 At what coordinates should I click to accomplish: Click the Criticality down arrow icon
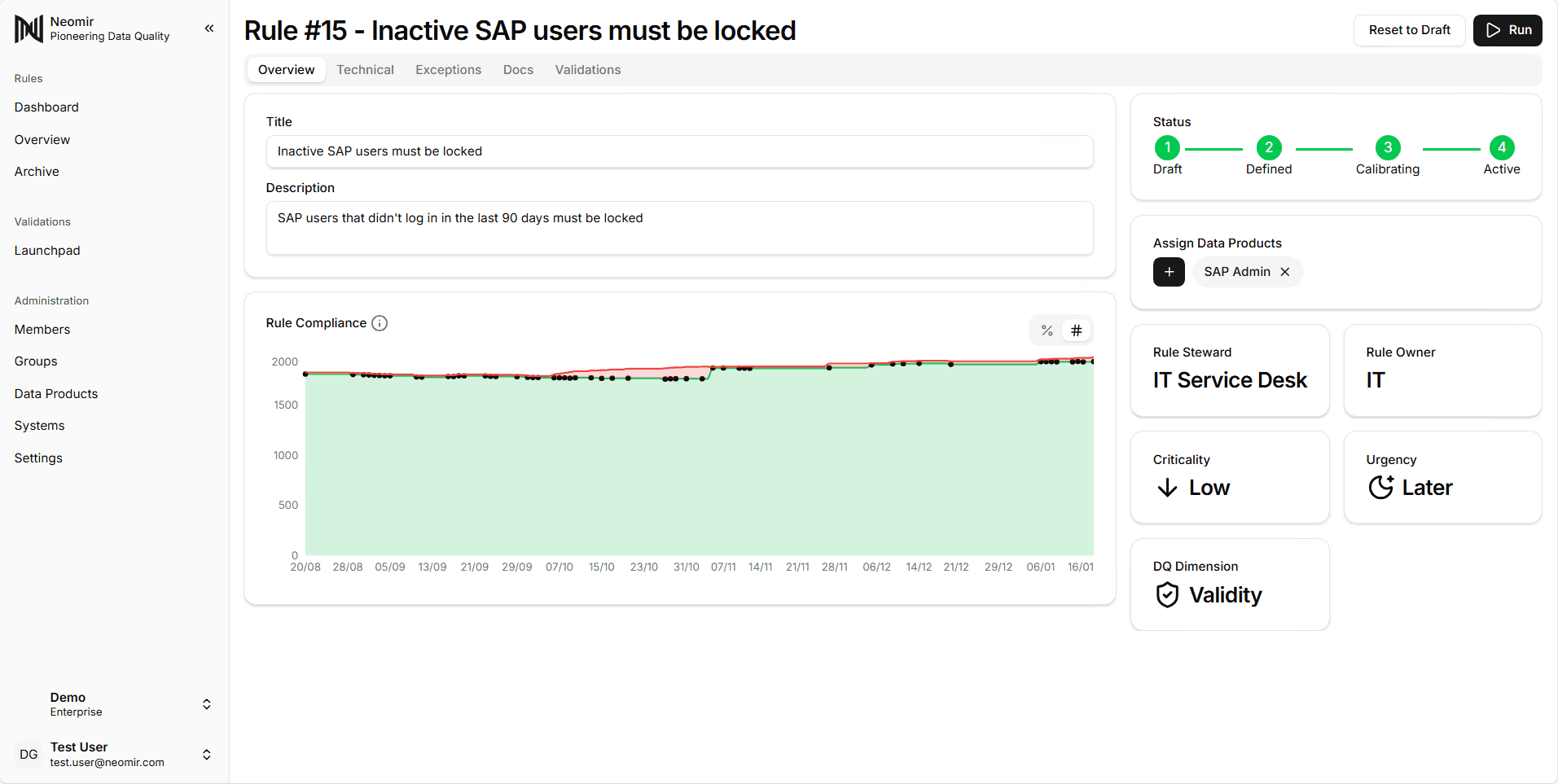point(1167,488)
